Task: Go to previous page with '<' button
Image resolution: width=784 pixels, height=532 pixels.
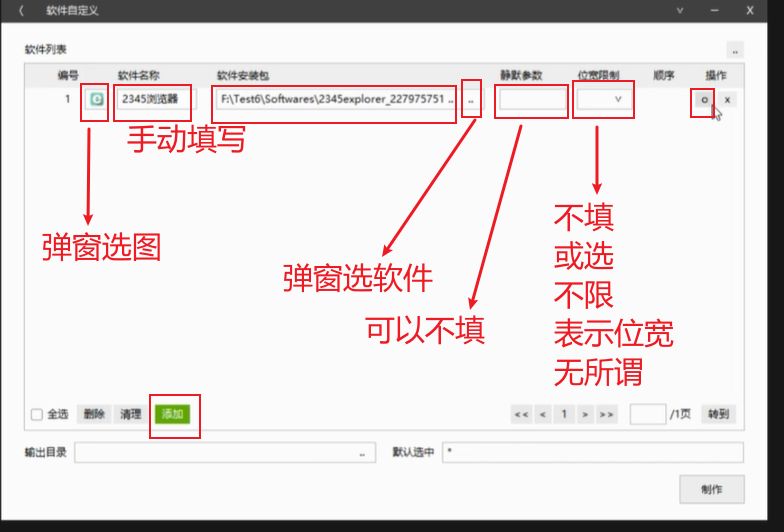Action: [542, 414]
